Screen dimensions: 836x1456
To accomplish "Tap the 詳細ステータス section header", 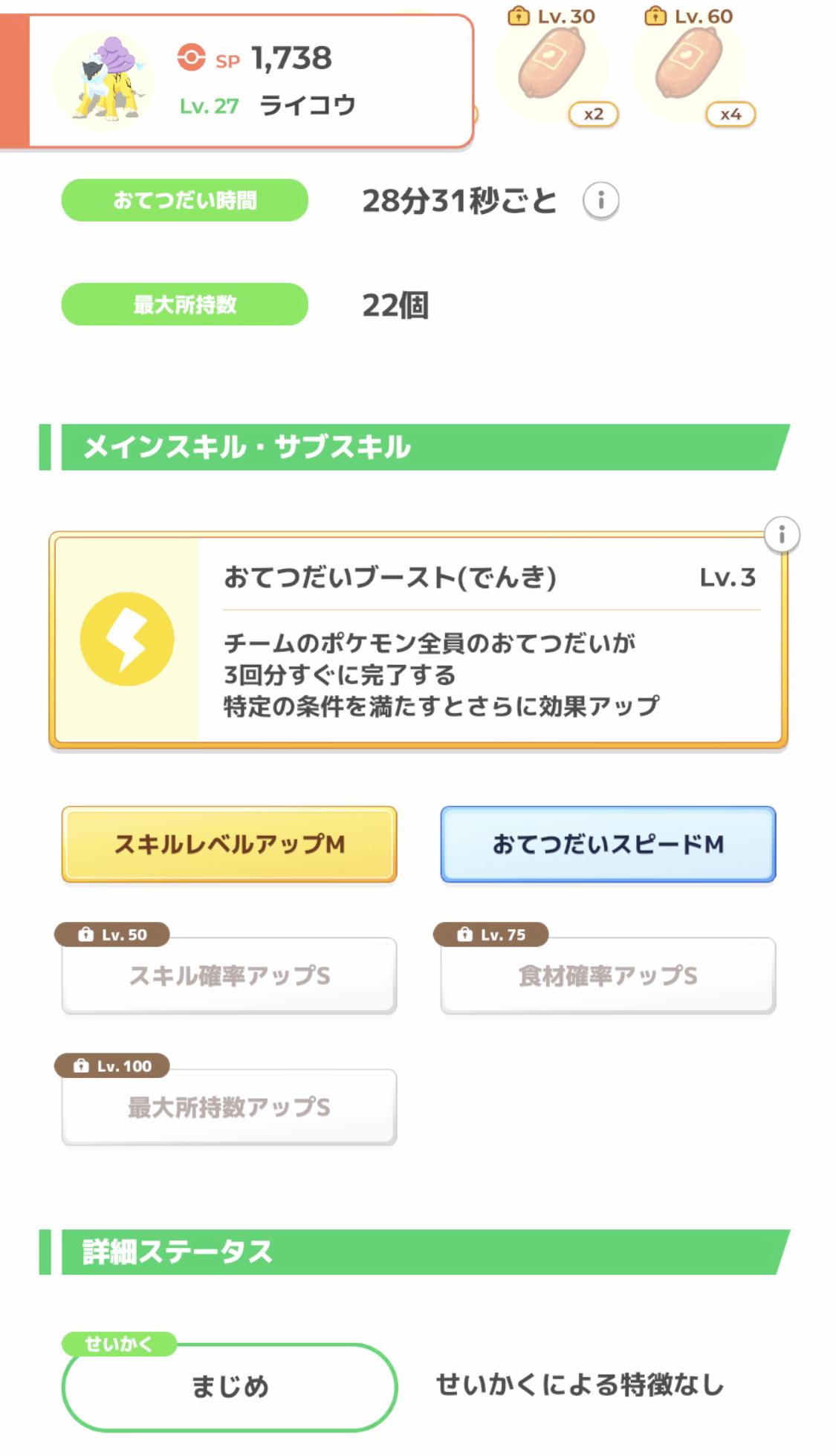I will pos(416,1252).
